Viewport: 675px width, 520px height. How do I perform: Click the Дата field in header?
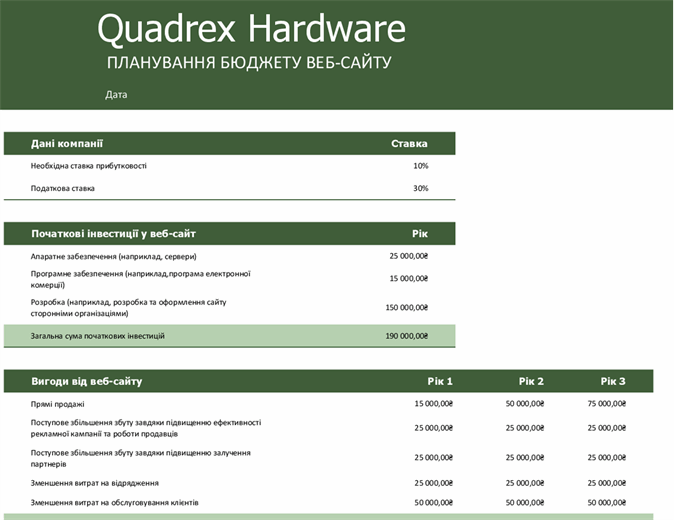pyautogui.click(x=116, y=95)
